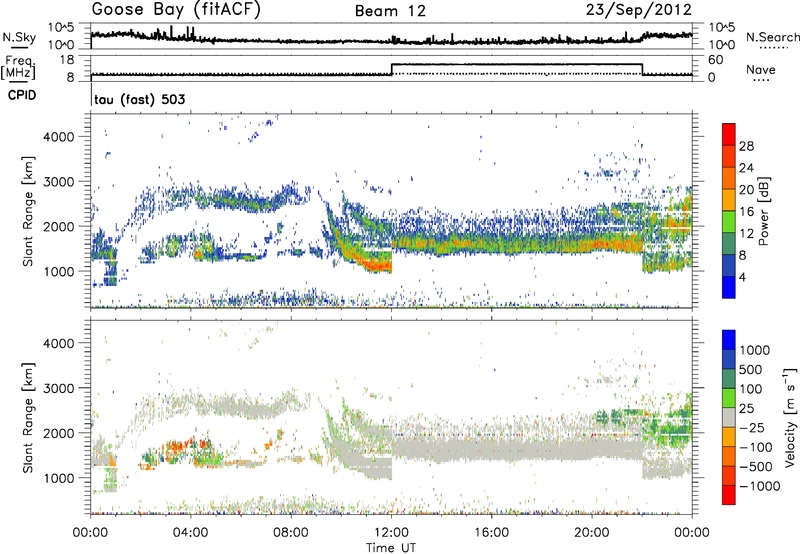Click the "12:00" time tick label

tap(391, 533)
